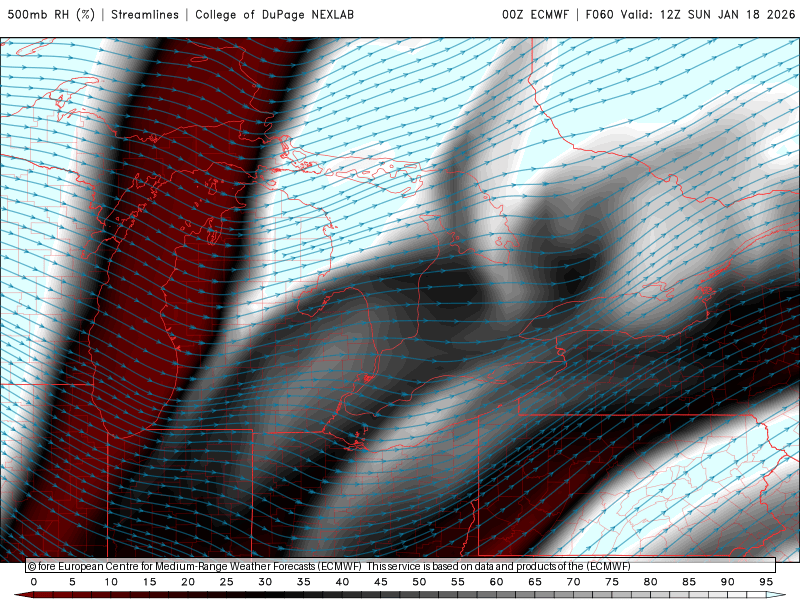Click the "30" label on the color scale

pos(265,582)
